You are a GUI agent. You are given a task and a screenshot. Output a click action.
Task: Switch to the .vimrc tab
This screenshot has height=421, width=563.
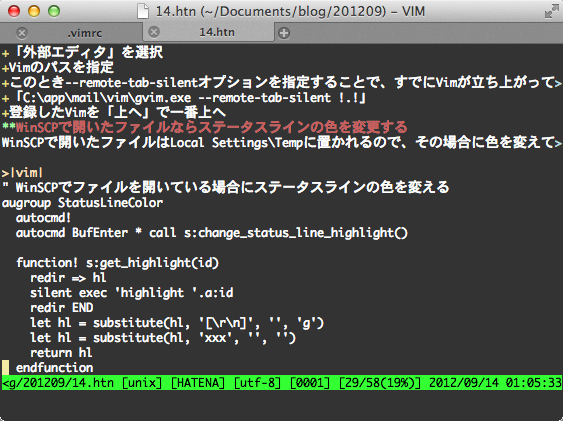coord(85,33)
